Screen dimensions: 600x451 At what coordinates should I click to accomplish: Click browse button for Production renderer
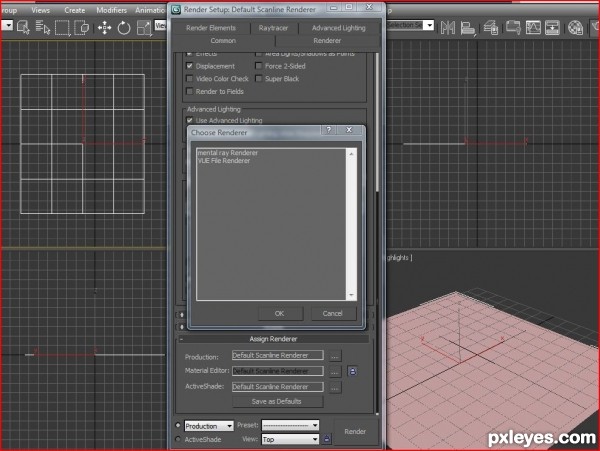(x=334, y=356)
